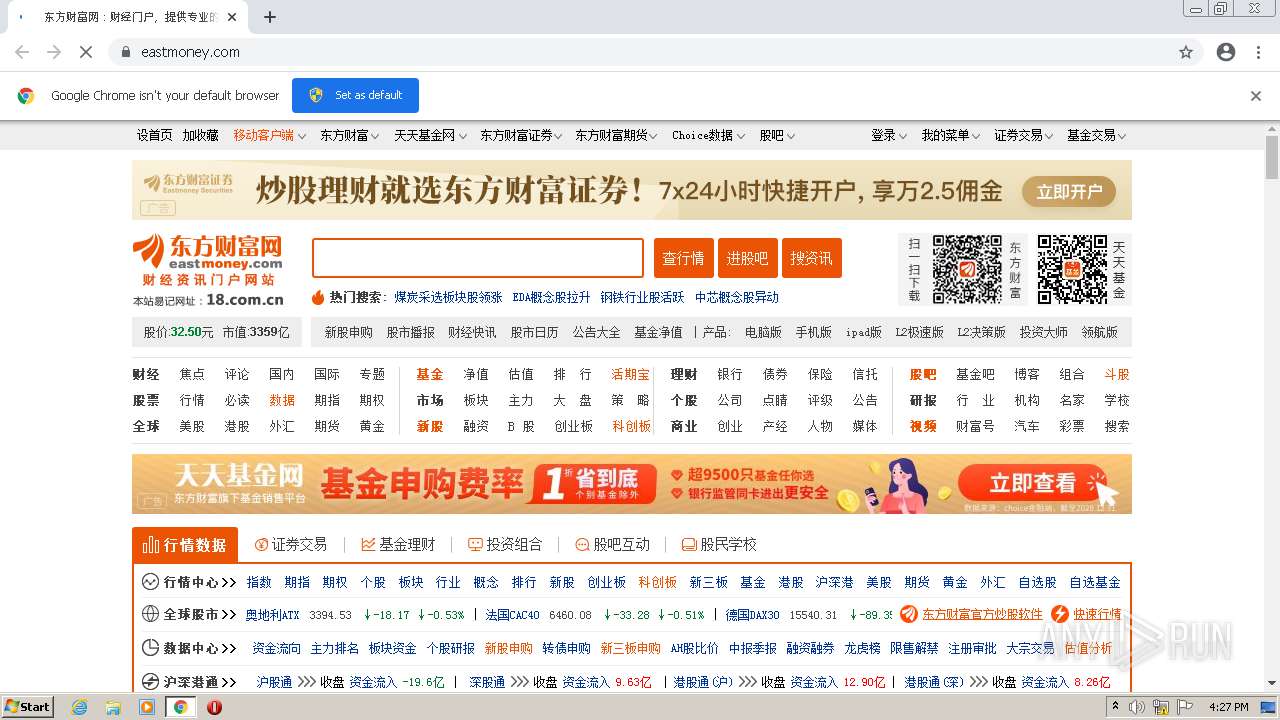Open the media player taskbar icon
Screen dimensions: 1280x720
(147, 707)
